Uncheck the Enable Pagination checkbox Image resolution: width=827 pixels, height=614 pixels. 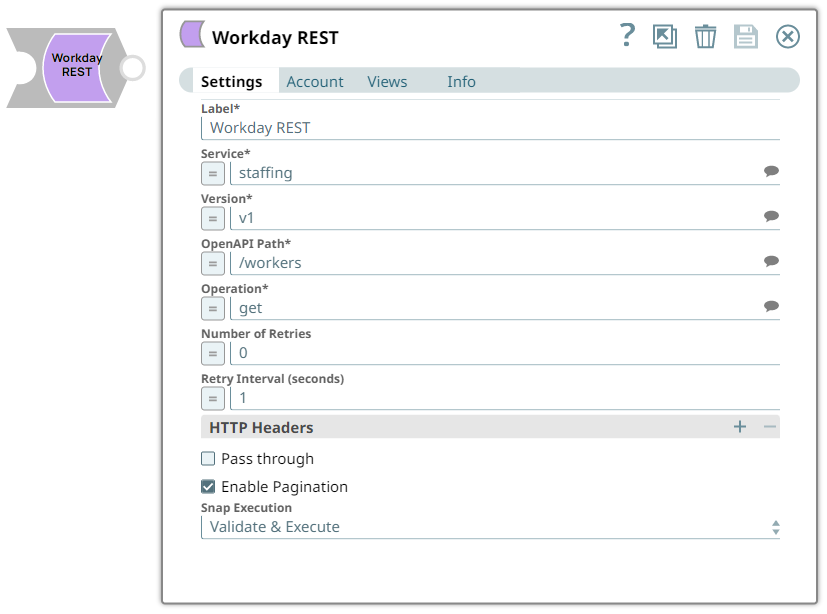click(x=208, y=486)
